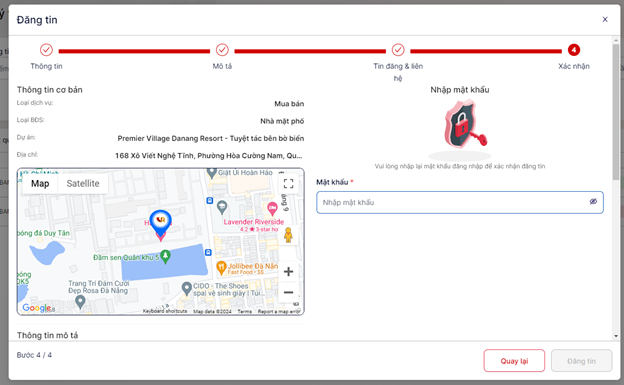Select the Street View pegman icon

[x=288, y=235]
